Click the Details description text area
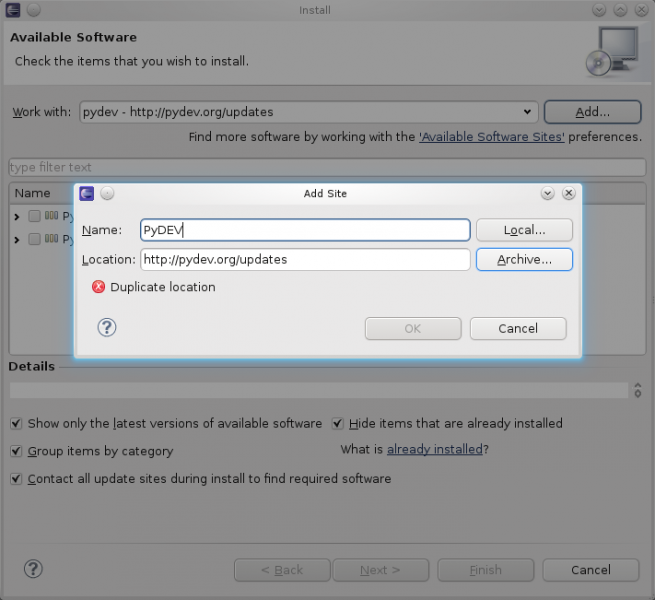655x600 pixels. point(319,390)
